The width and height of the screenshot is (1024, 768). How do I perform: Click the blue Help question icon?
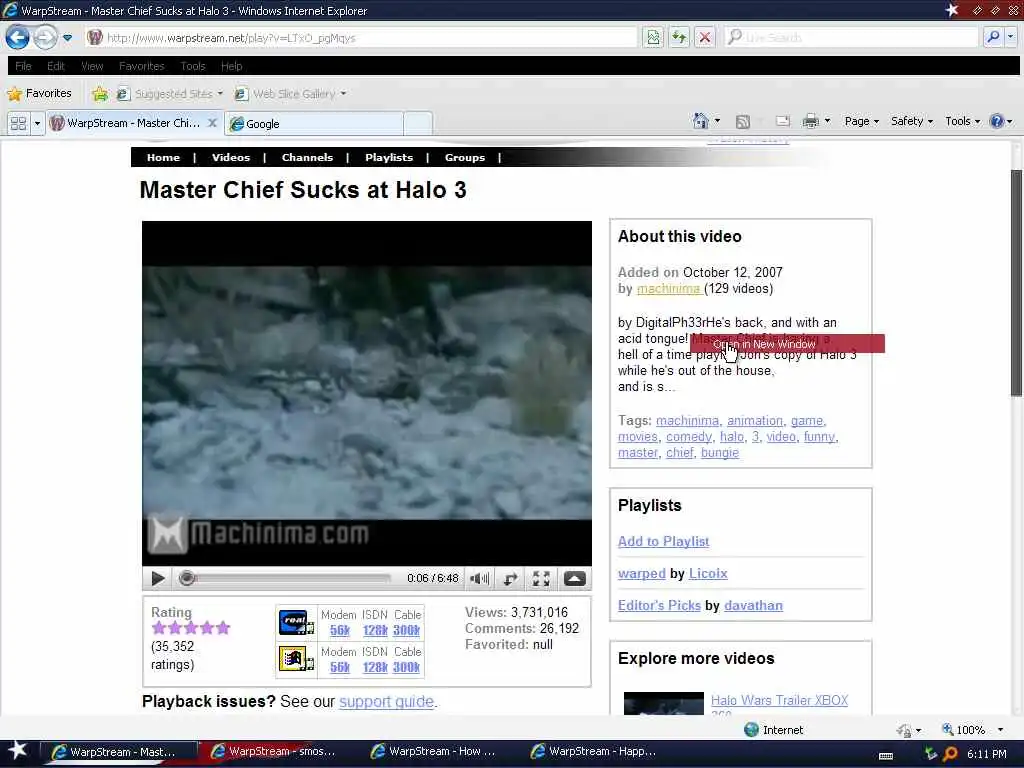pos(997,121)
